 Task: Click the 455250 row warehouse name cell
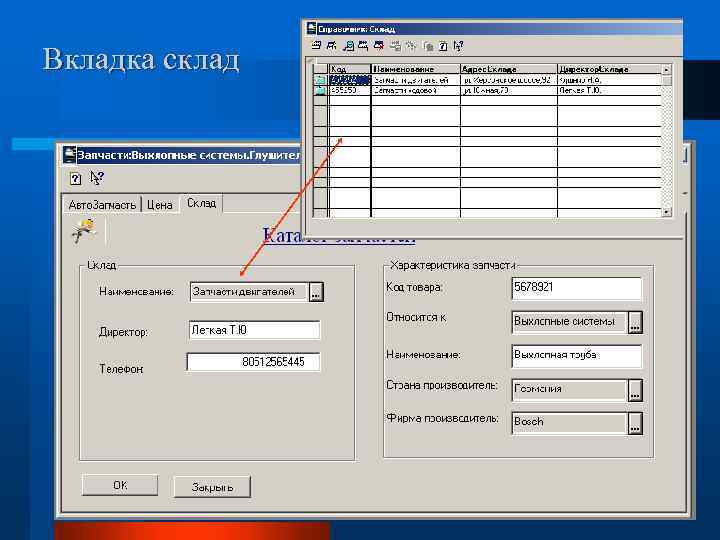pos(416,90)
